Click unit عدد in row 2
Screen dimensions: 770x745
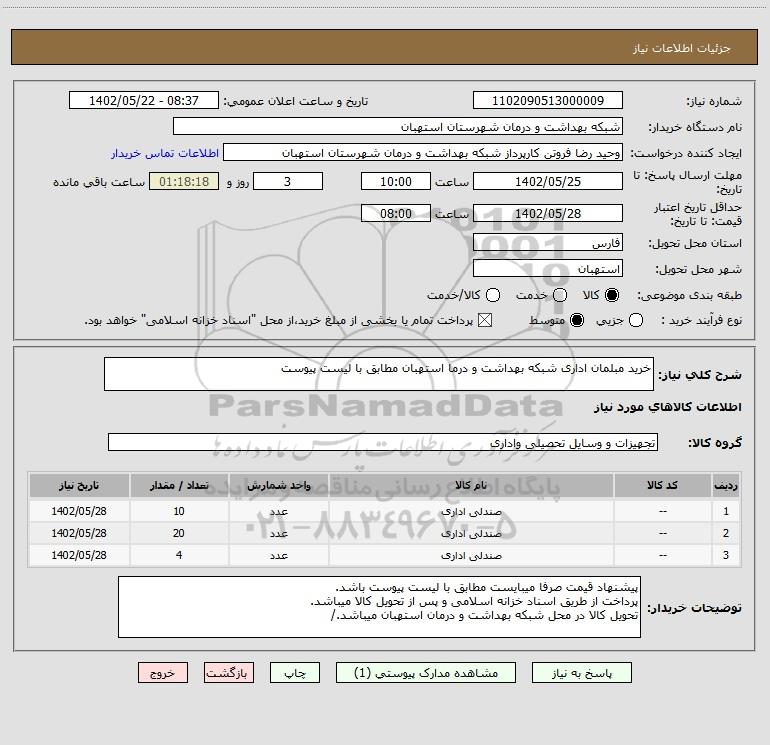[x=278, y=534]
